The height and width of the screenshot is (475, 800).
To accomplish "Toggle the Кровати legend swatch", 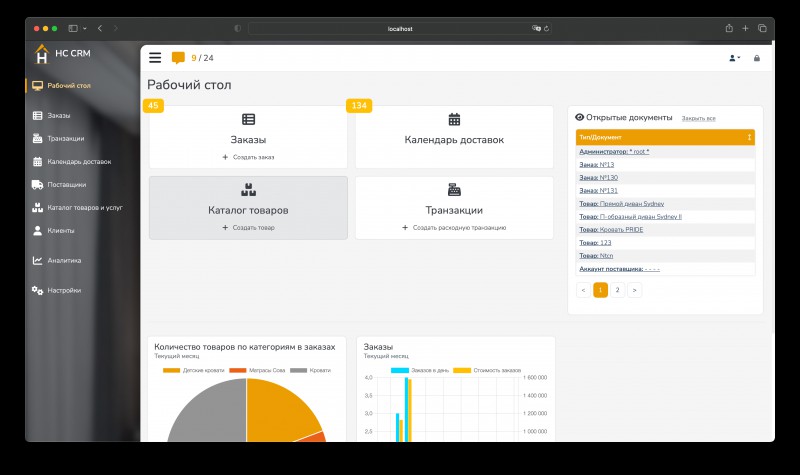I will 298,370.
